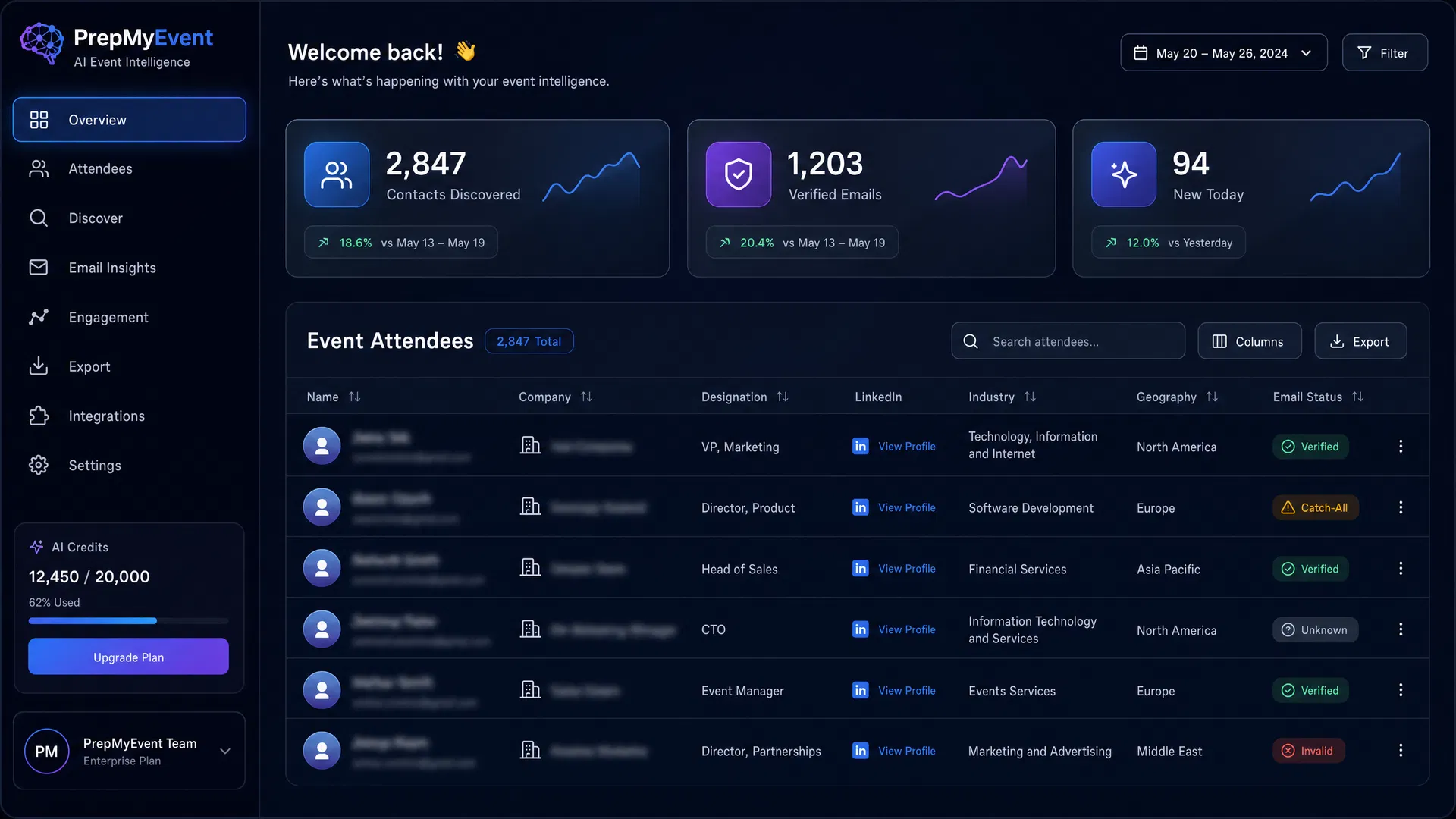
Task: Click avatar of the VP, Marketing attendee
Action: [322, 446]
